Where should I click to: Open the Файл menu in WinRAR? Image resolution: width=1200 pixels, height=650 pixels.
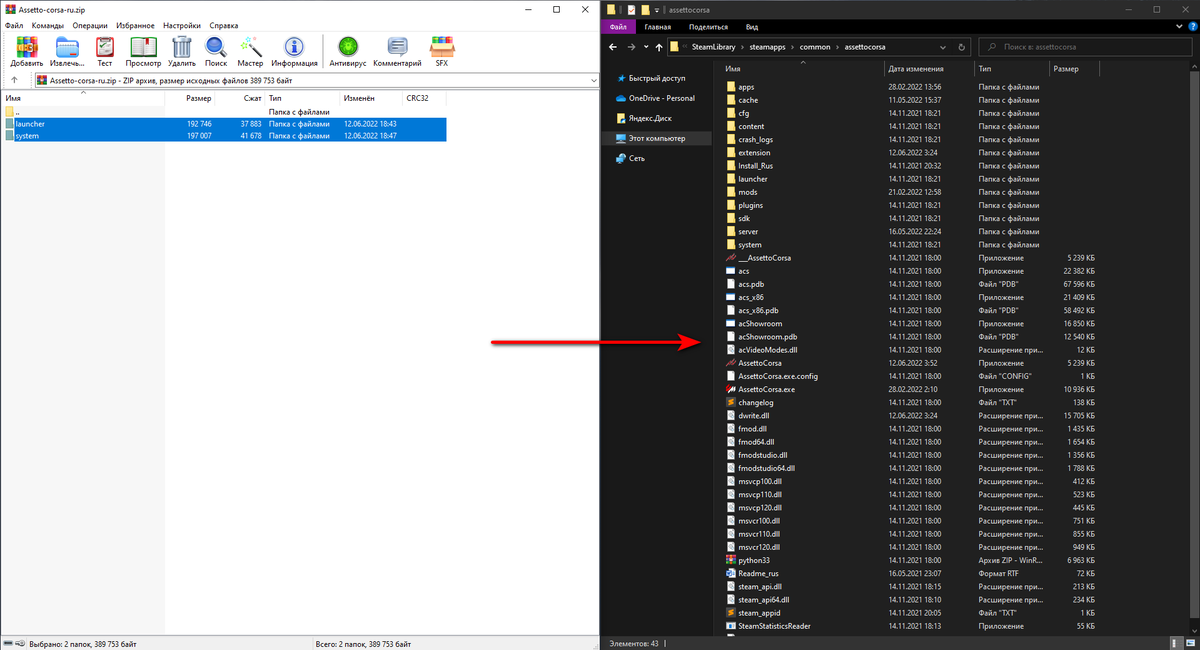click(14, 24)
